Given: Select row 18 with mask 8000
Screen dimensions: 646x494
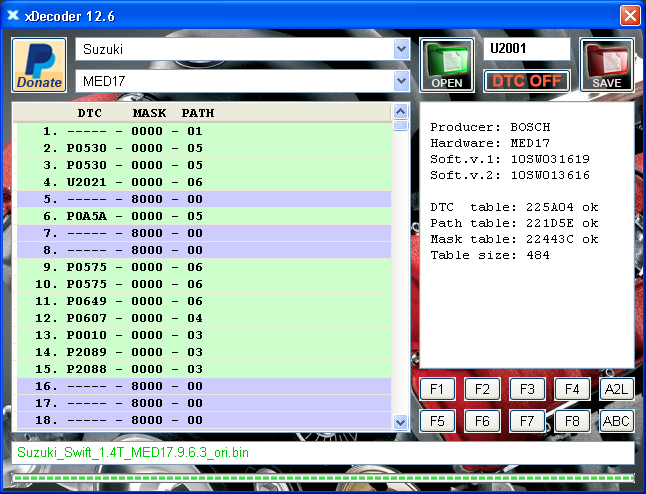Looking at the screenshot, I should click(204, 420).
